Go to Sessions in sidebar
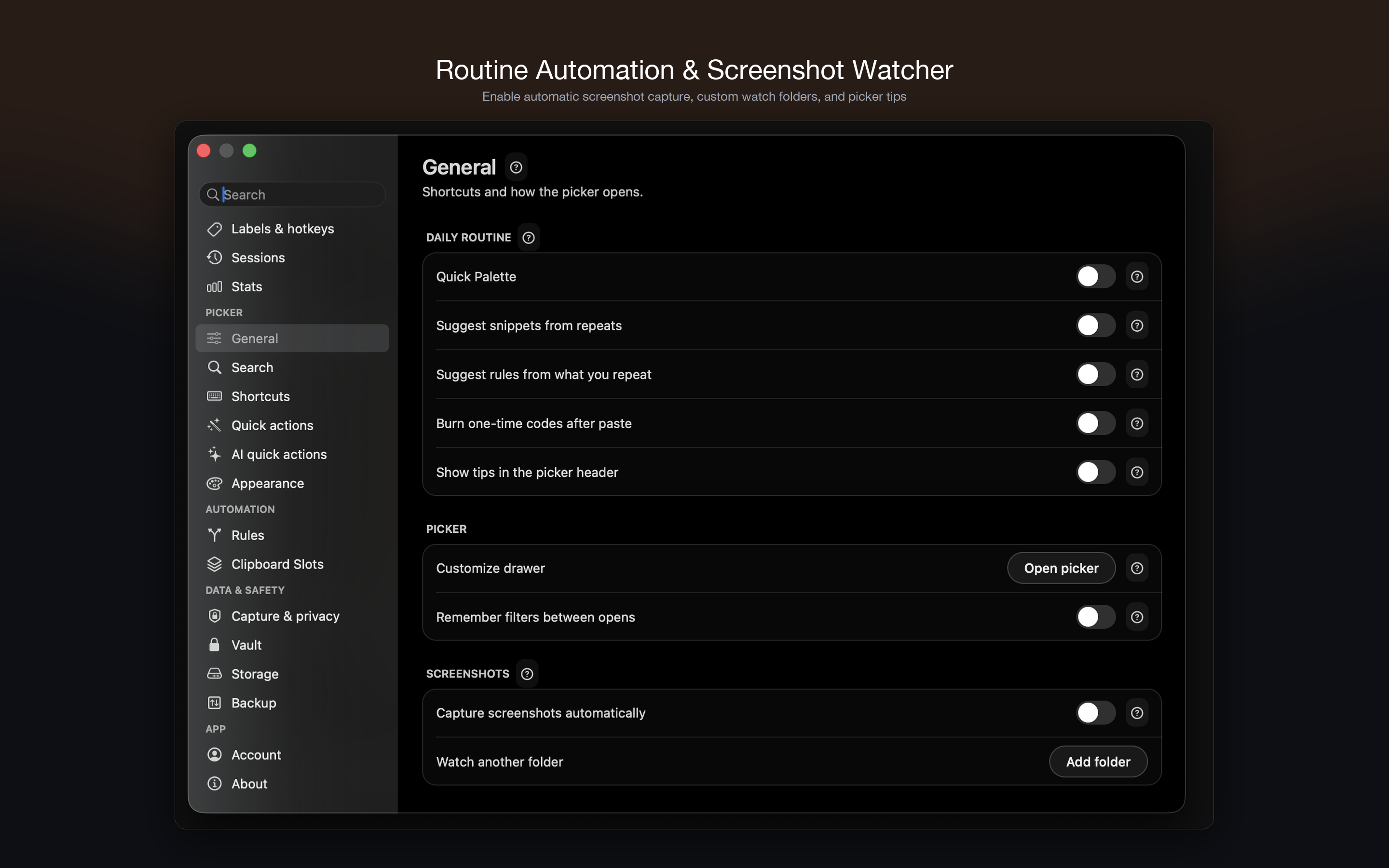Image resolution: width=1389 pixels, height=868 pixels. (x=292, y=257)
